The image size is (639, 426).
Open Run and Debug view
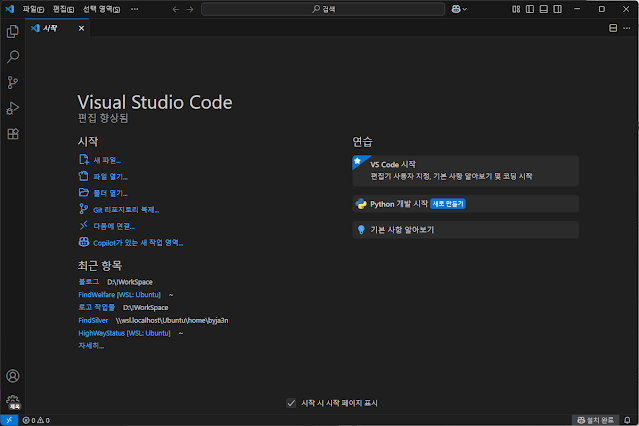pos(13,108)
